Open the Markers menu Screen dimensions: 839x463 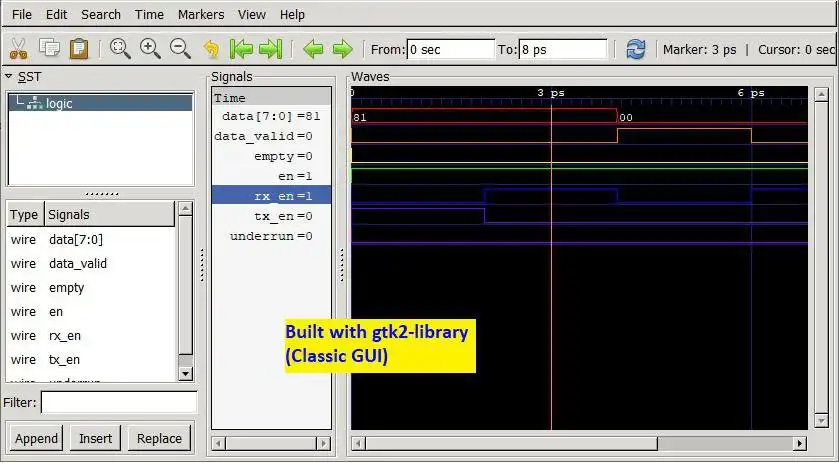click(201, 14)
